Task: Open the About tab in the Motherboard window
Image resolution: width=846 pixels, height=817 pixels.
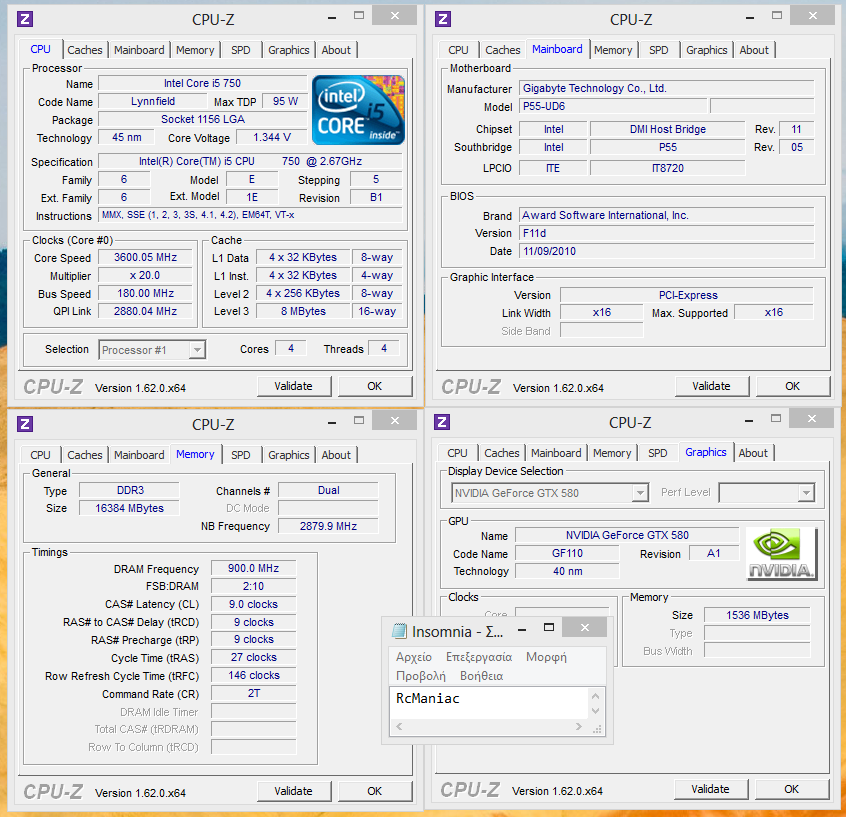Action: (754, 50)
